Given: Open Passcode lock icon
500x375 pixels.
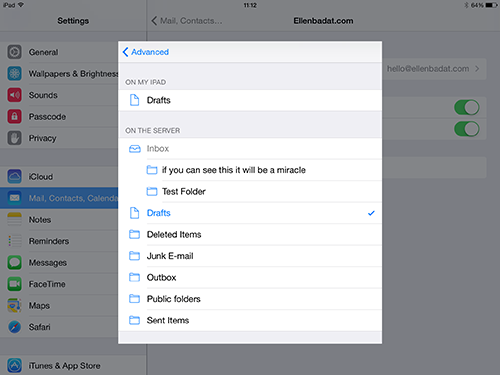Looking at the screenshot, I should click(x=14, y=116).
